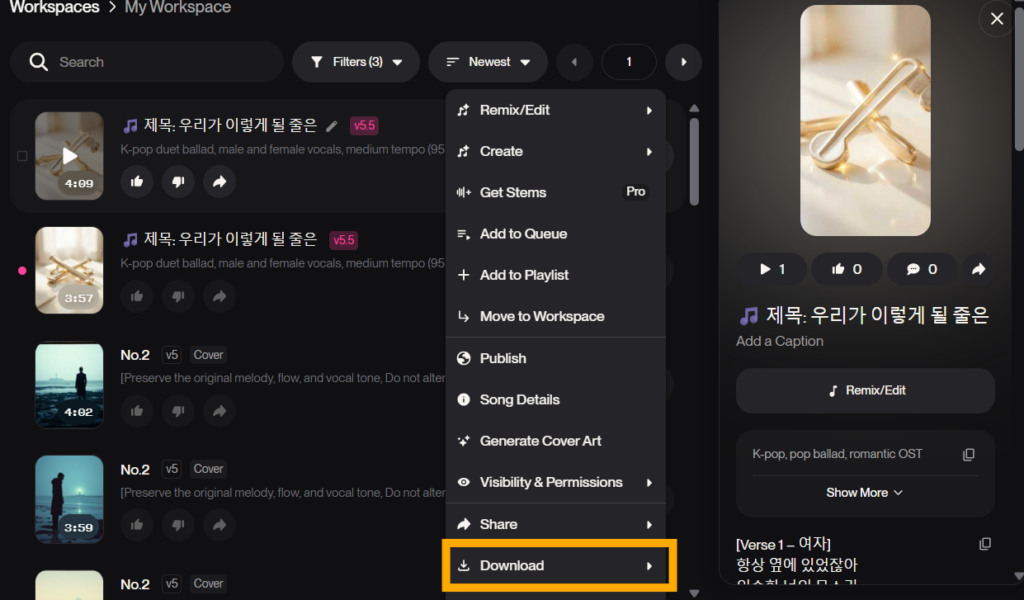
Task: Tick the checkbox beside the first song
Action: (x=22, y=156)
